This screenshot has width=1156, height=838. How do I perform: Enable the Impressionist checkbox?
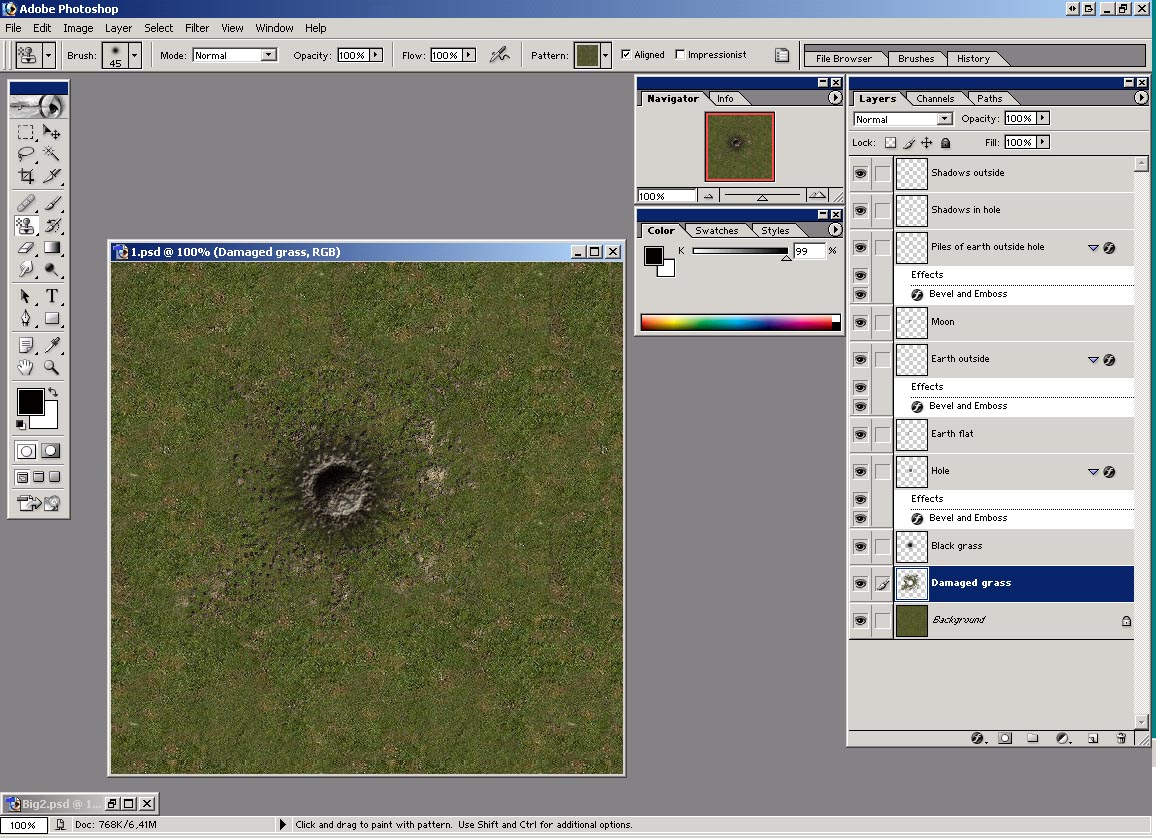(681, 55)
